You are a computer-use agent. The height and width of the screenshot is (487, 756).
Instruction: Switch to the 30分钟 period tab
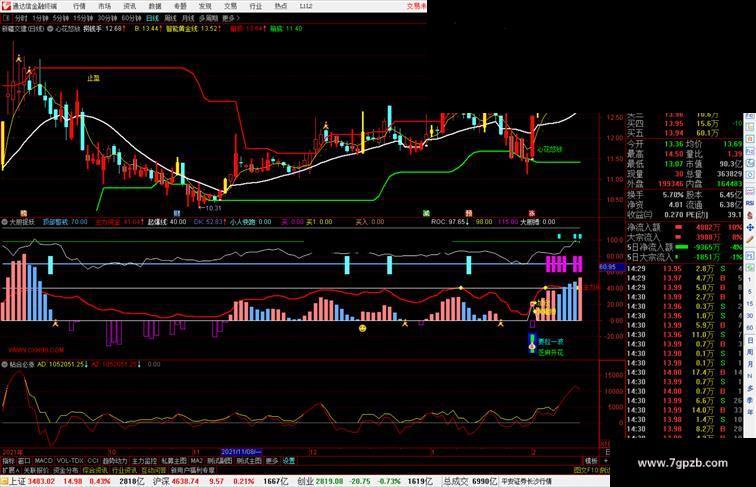[x=107, y=18]
